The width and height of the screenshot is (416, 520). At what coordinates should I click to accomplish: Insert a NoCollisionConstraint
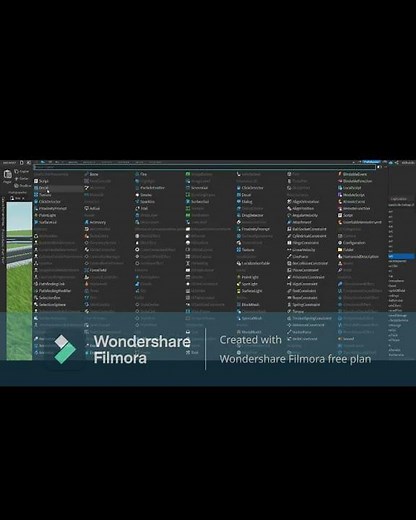pyautogui.click(x=308, y=263)
